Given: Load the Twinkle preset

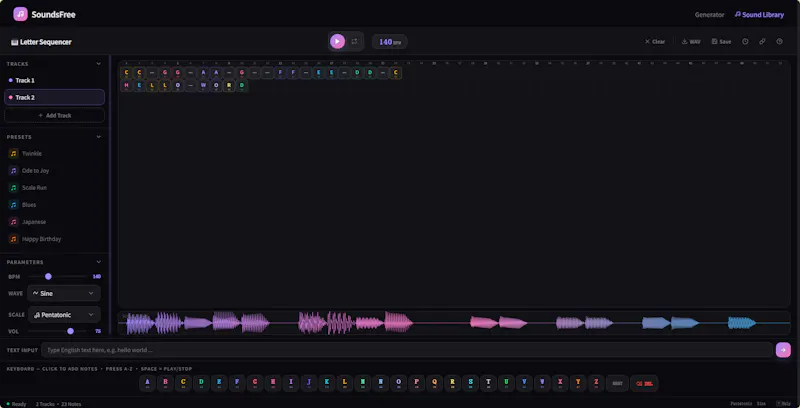Looking at the screenshot, I should [x=55, y=154].
